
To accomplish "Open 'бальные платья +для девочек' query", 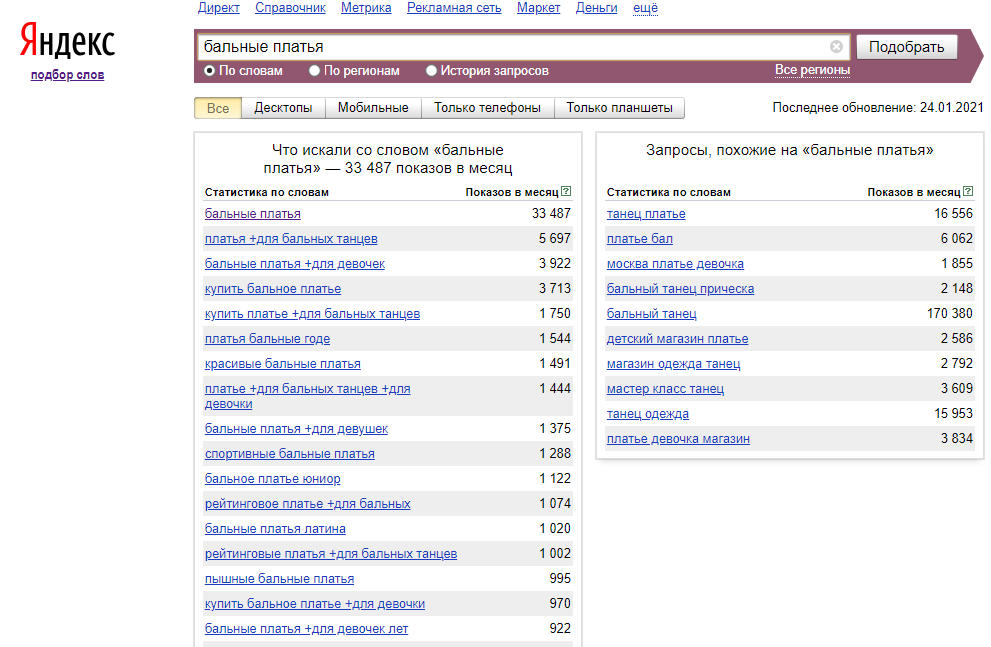I will [295, 263].
